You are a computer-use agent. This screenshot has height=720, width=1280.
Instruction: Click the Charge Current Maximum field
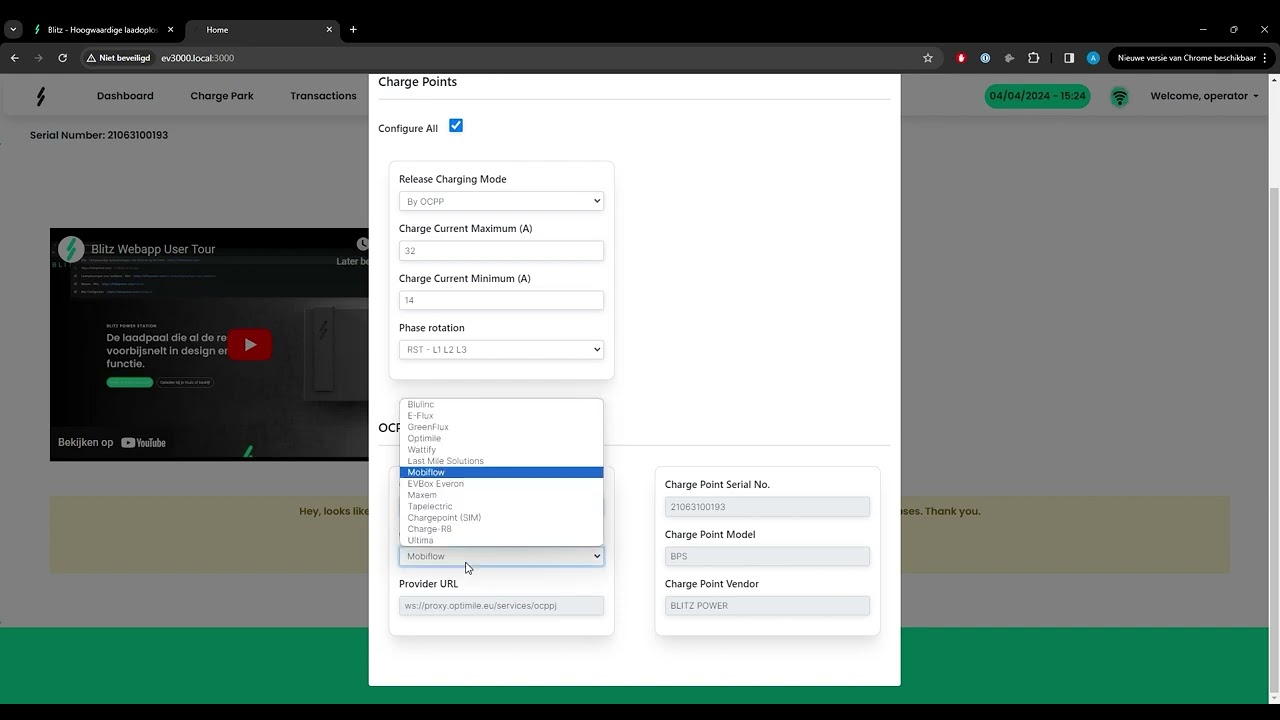click(501, 251)
